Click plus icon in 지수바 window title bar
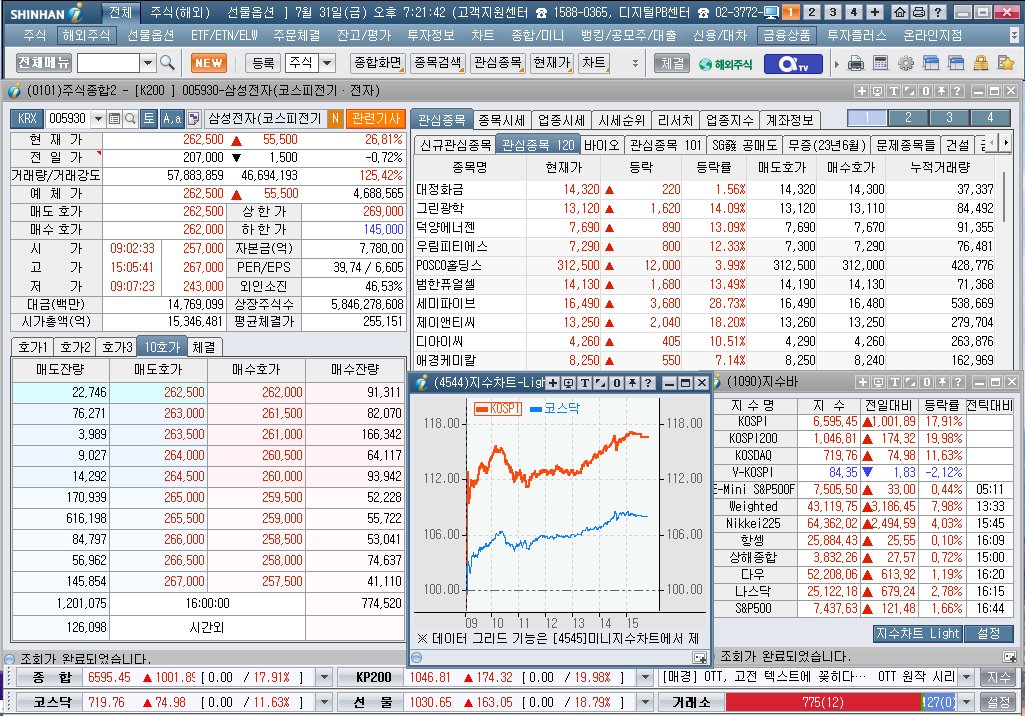Viewport: 1025px width, 716px height. pos(863,383)
